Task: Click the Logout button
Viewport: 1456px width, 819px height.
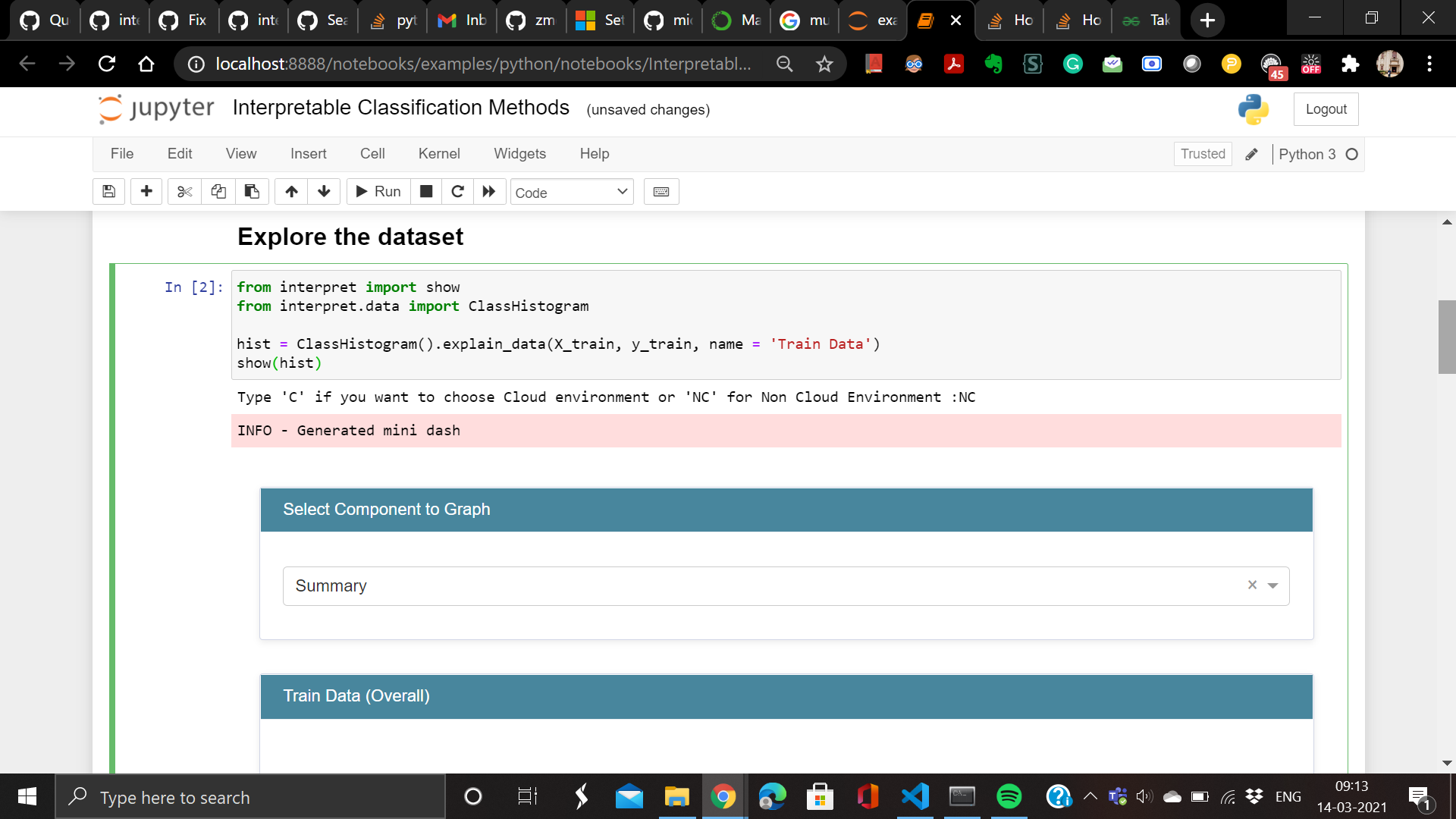Action: click(1326, 109)
